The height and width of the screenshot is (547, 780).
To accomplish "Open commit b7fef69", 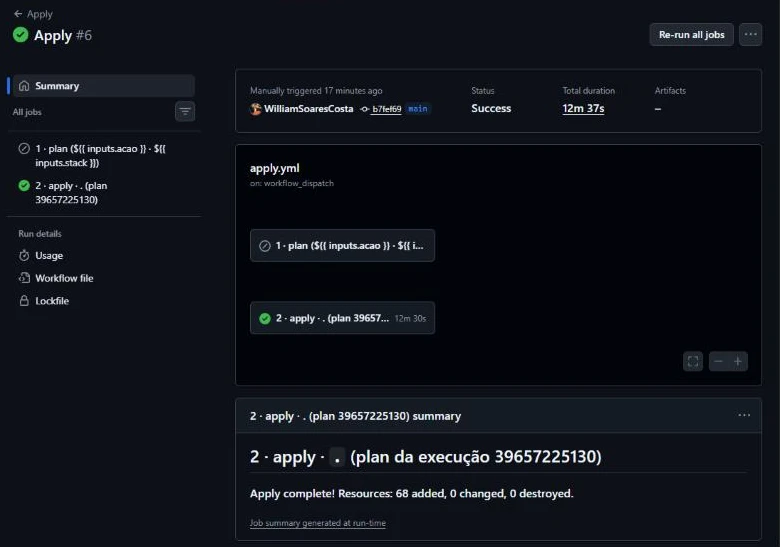I will coord(387,109).
